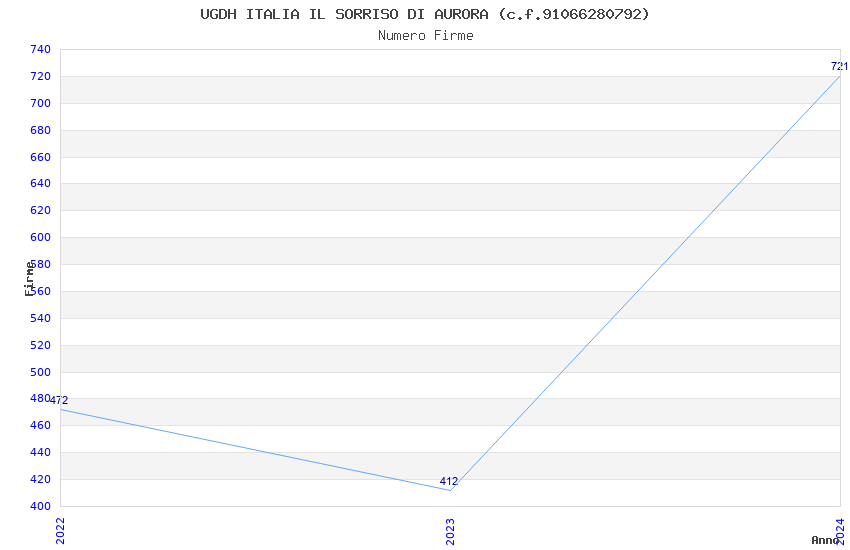Click the y-axis value 440
Viewport: 850px width, 550px height.
(41, 452)
